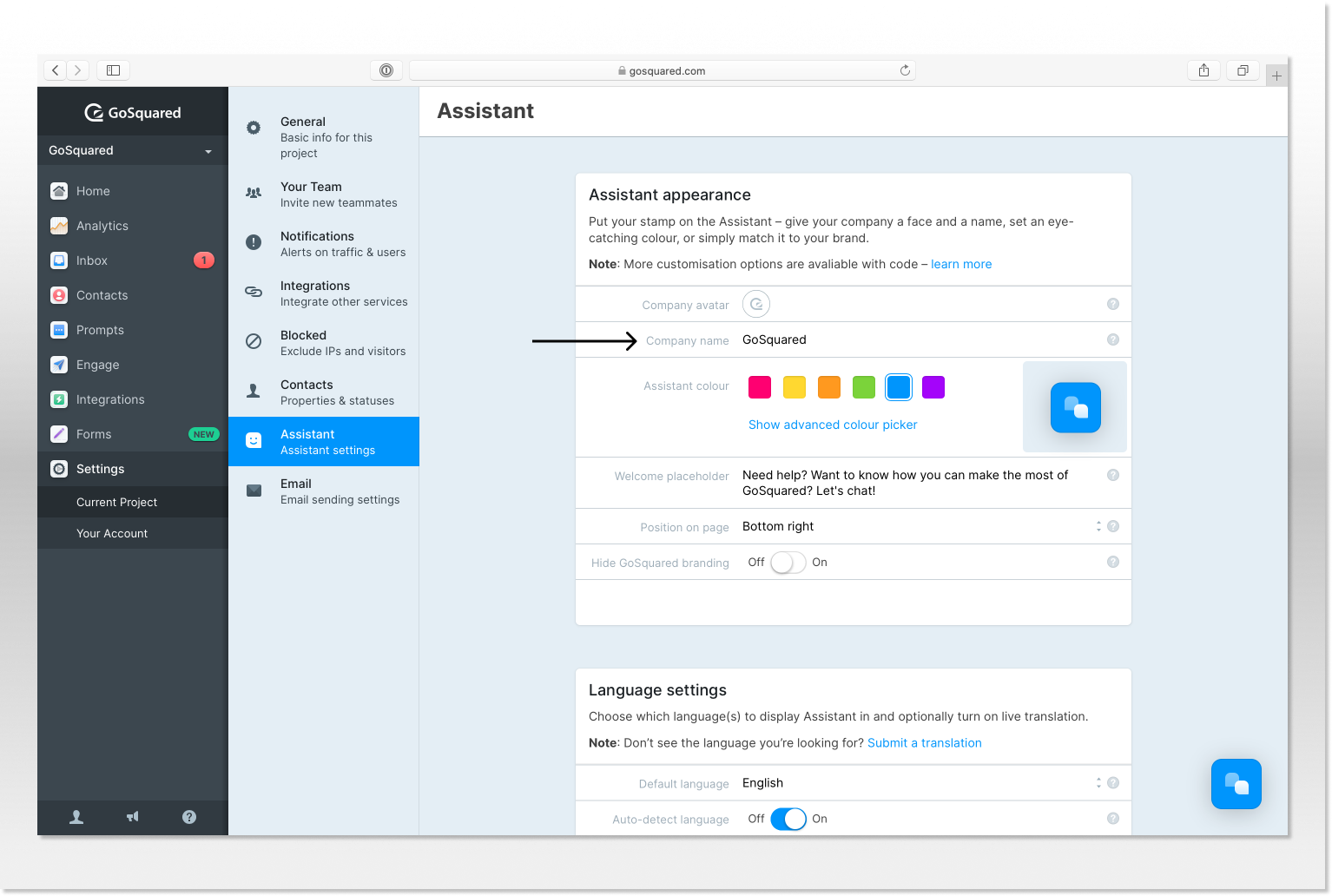
Task: Open Home from the sidebar
Action: coord(132,191)
